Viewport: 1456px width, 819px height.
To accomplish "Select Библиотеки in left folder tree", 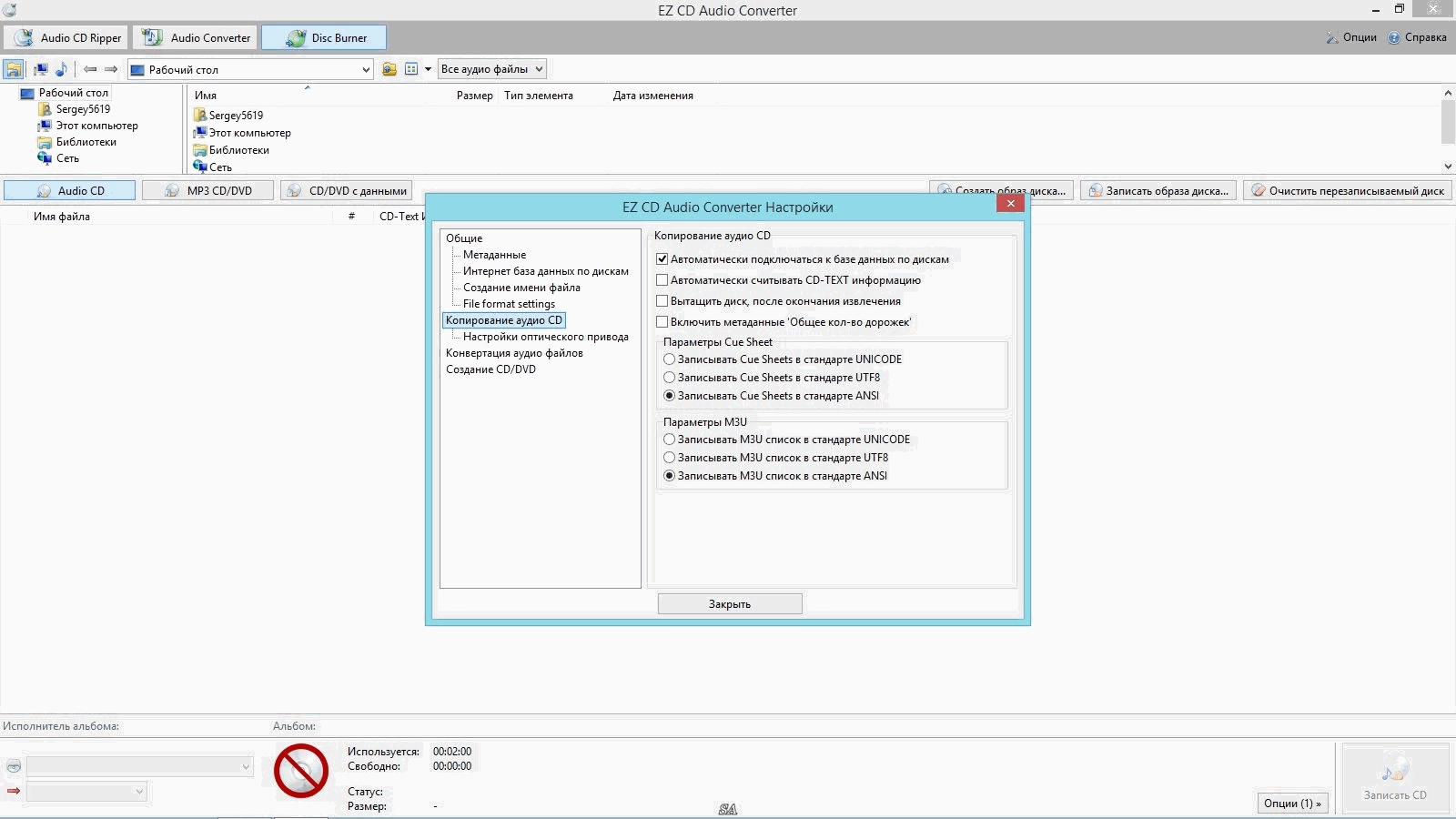I will click(86, 142).
